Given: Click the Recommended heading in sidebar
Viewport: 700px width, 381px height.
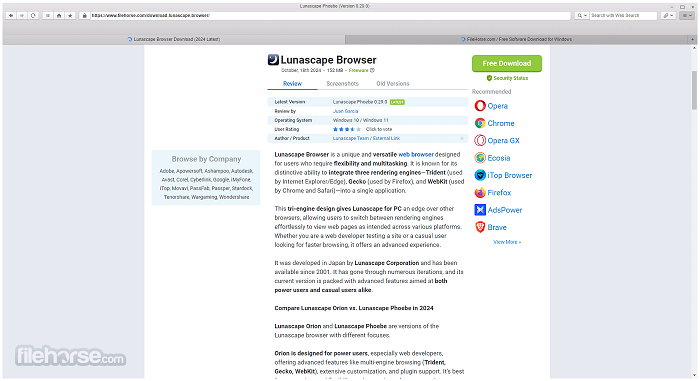Looking at the screenshot, I should [492, 92].
